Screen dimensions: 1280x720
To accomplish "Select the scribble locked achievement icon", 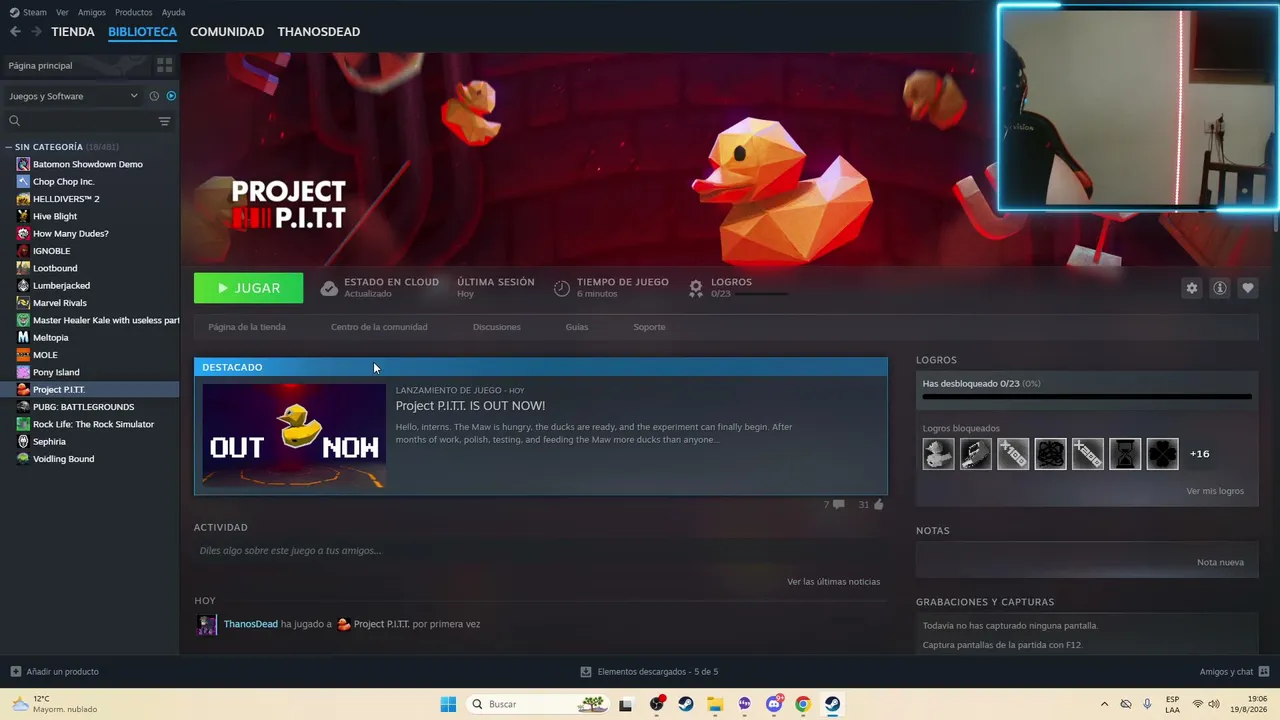I will click(1051, 454).
